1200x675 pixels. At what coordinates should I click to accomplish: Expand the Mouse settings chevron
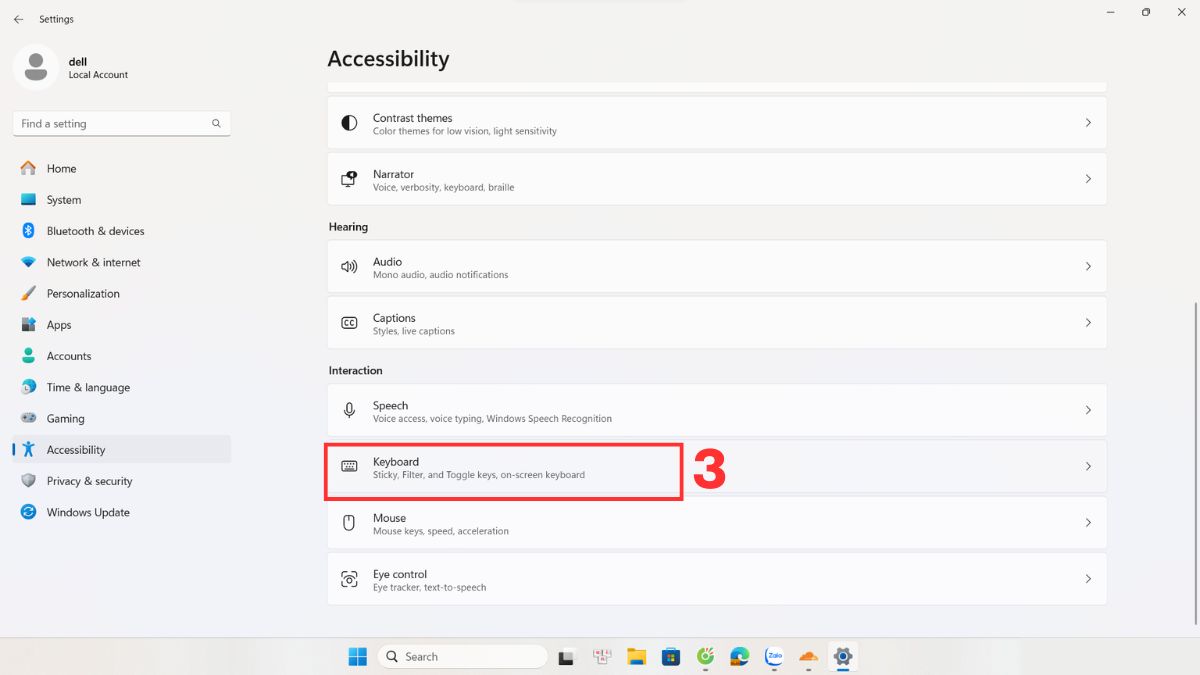1088,523
